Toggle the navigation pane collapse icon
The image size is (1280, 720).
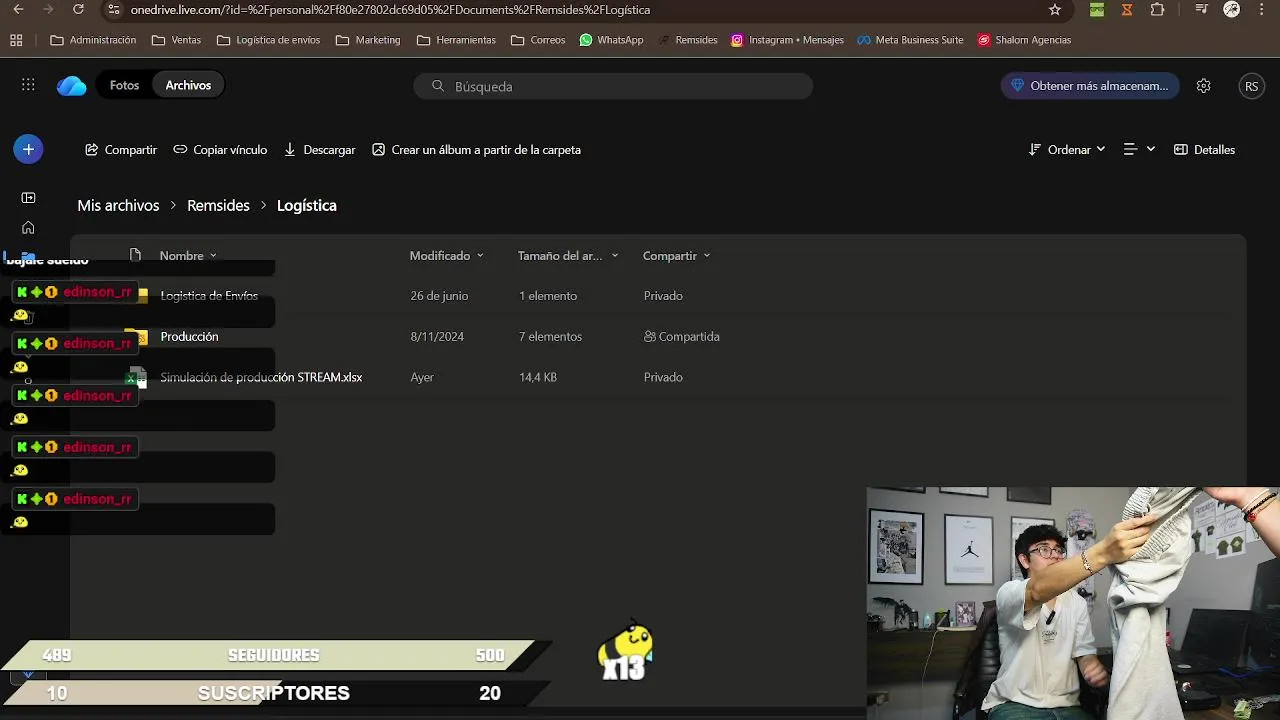click(x=28, y=198)
